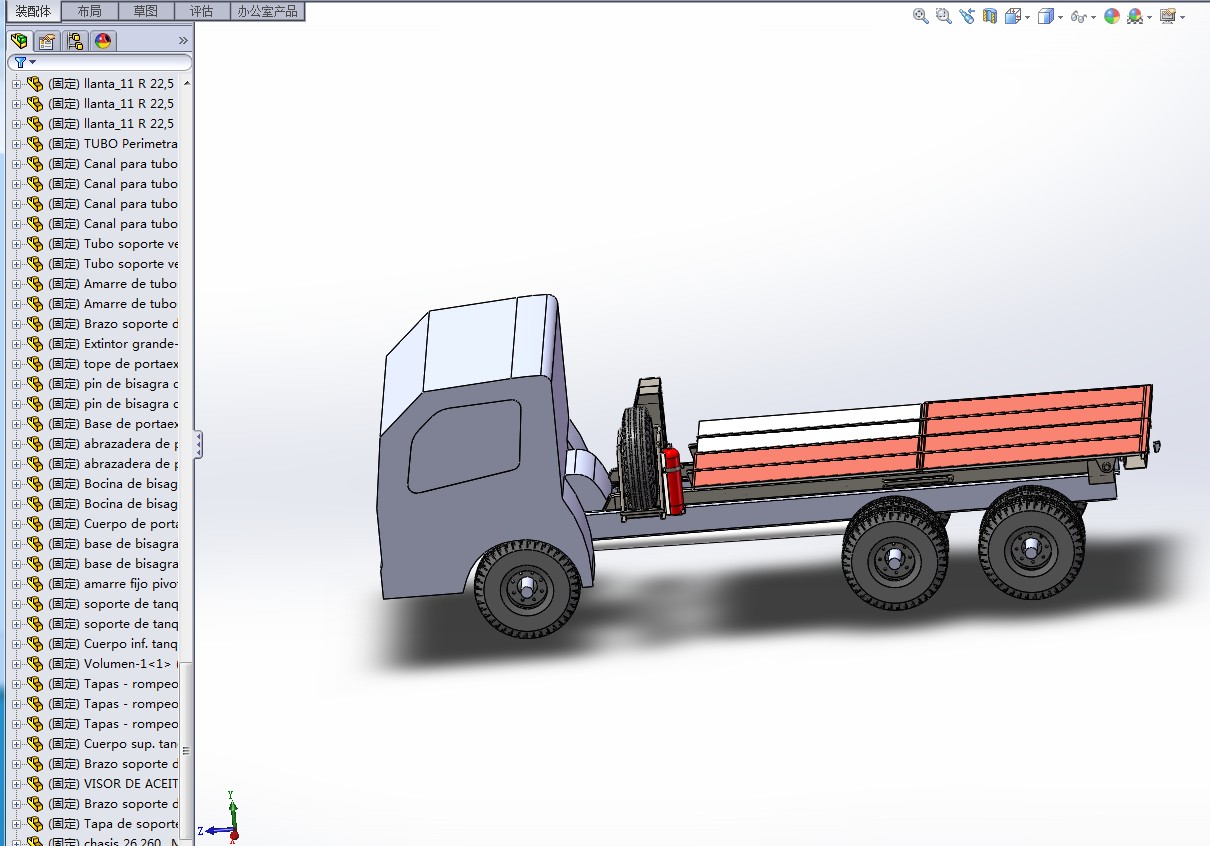This screenshot has height=846, width=1210.
Task: Click the part icon of Cuerpo inf. tanq
Action: pyautogui.click(x=36, y=644)
